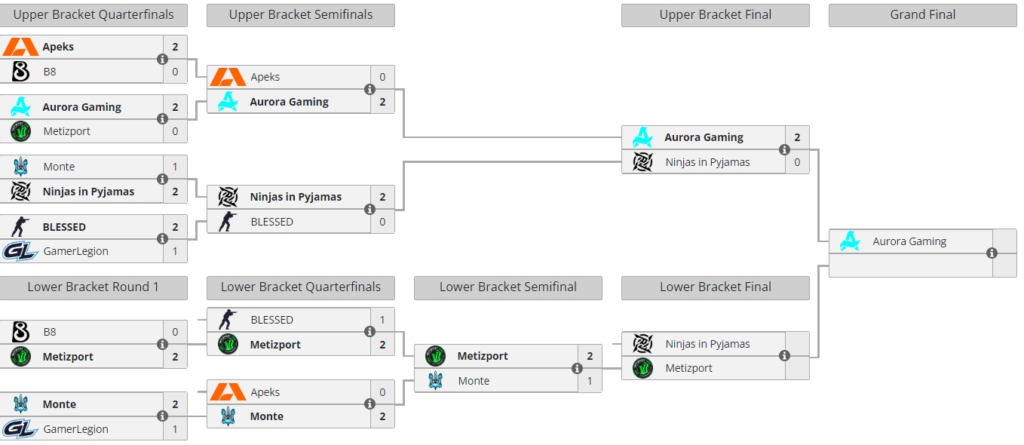Select Upper Bracket Quarterfinals header
Viewport: 1024px width, 445px height.
tap(94, 15)
